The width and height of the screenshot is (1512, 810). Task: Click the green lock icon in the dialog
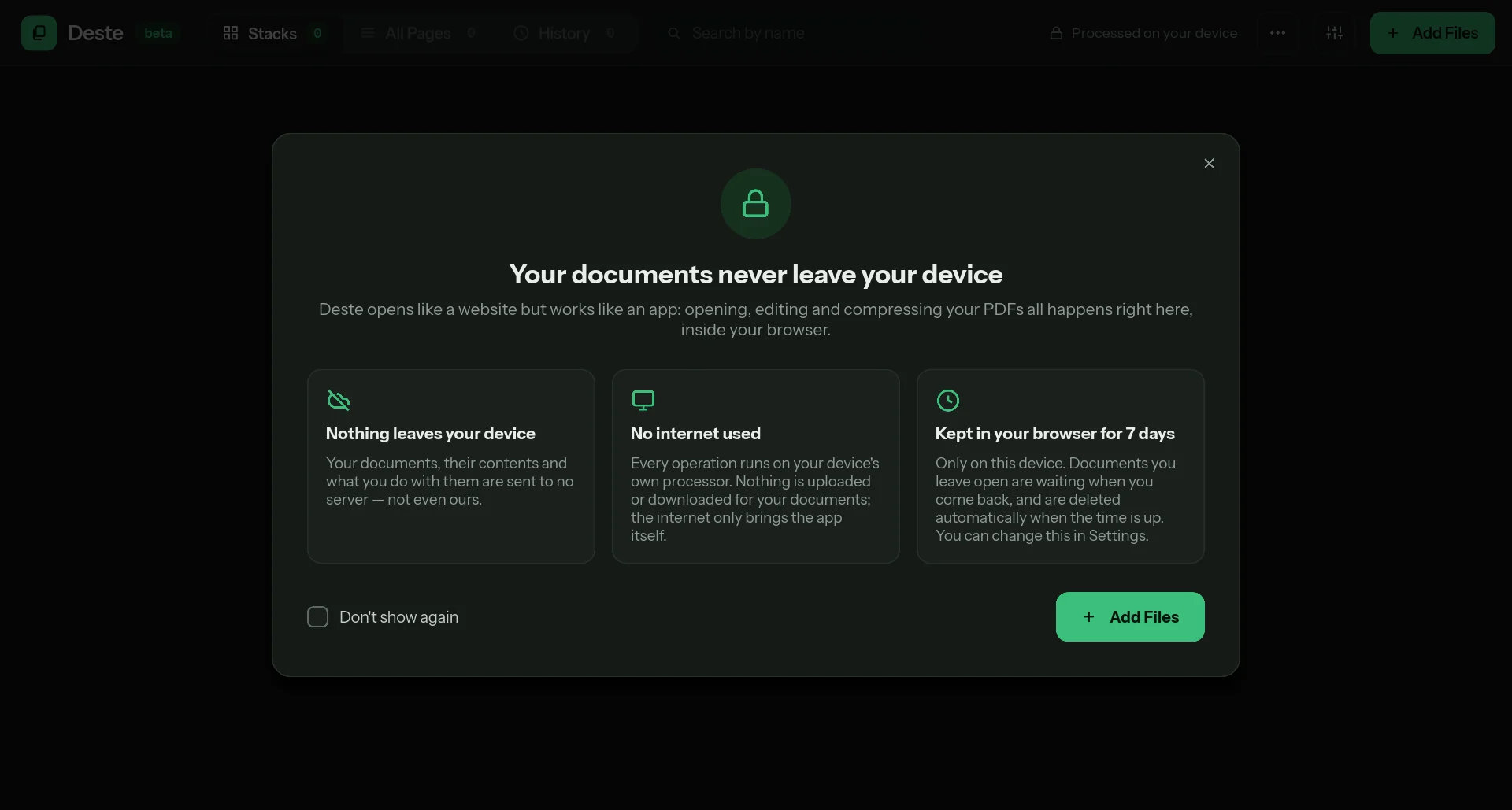[755, 204]
